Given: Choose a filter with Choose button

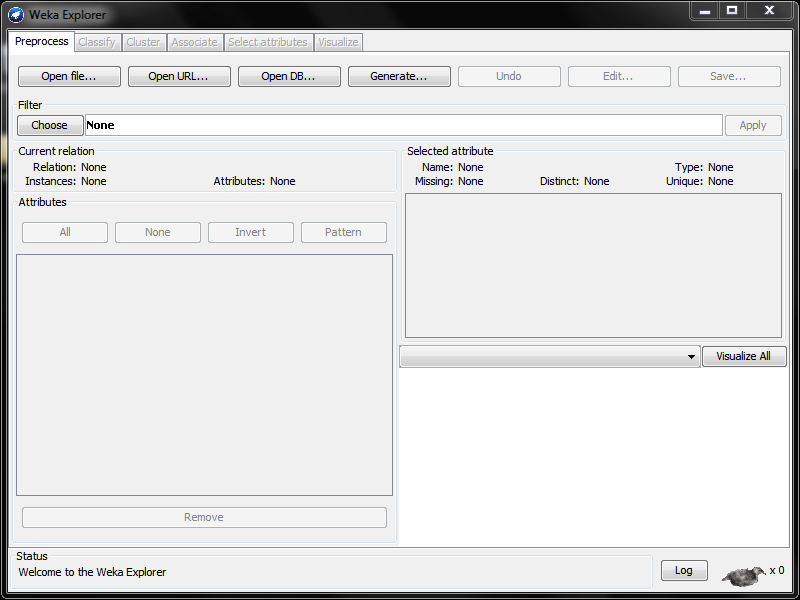Looking at the screenshot, I should tap(50, 125).
